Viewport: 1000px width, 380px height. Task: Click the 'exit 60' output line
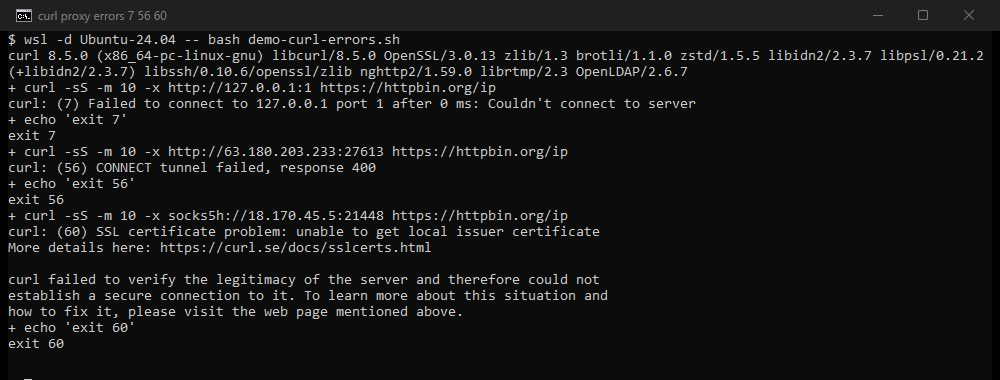click(36, 343)
